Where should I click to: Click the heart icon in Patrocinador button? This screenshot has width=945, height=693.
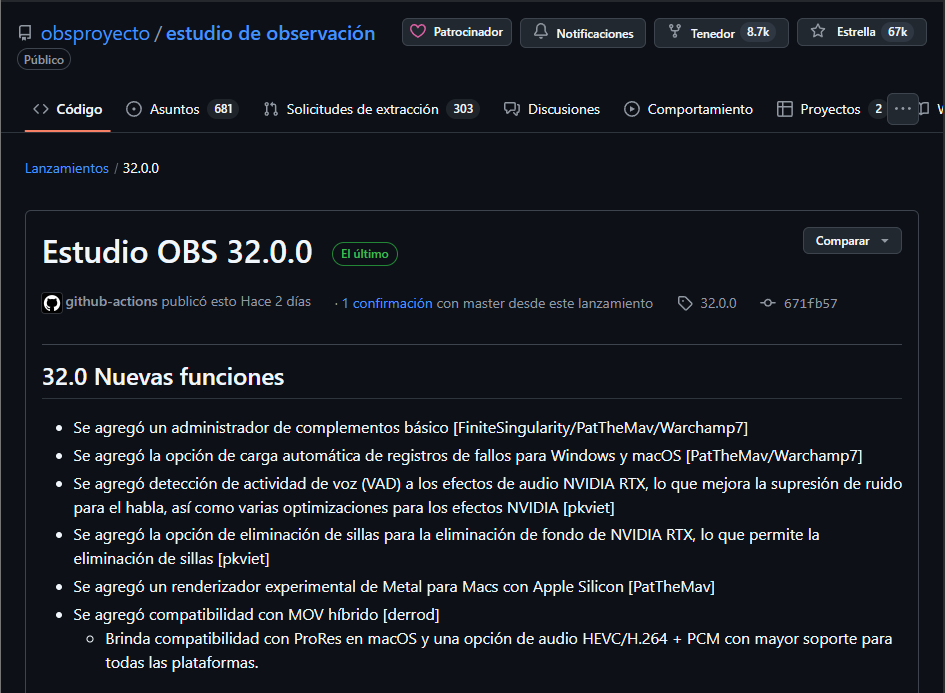(418, 31)
